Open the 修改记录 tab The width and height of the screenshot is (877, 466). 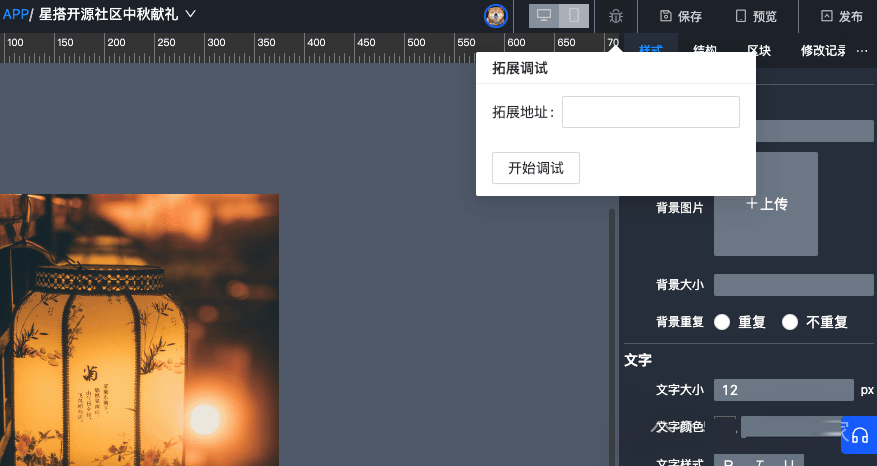pyautogui.click(x=823, y=51)
